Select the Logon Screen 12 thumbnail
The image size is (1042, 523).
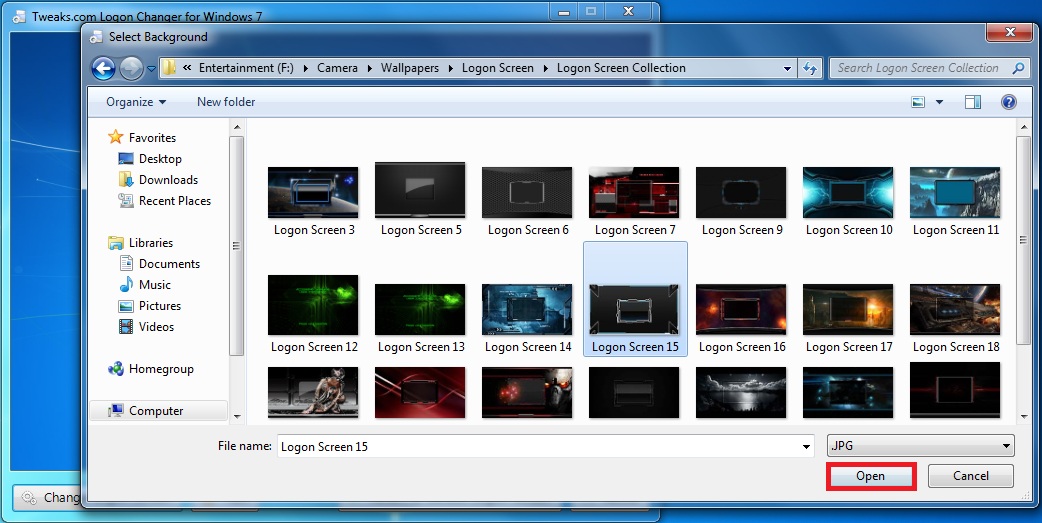click(x=313, y=305)
